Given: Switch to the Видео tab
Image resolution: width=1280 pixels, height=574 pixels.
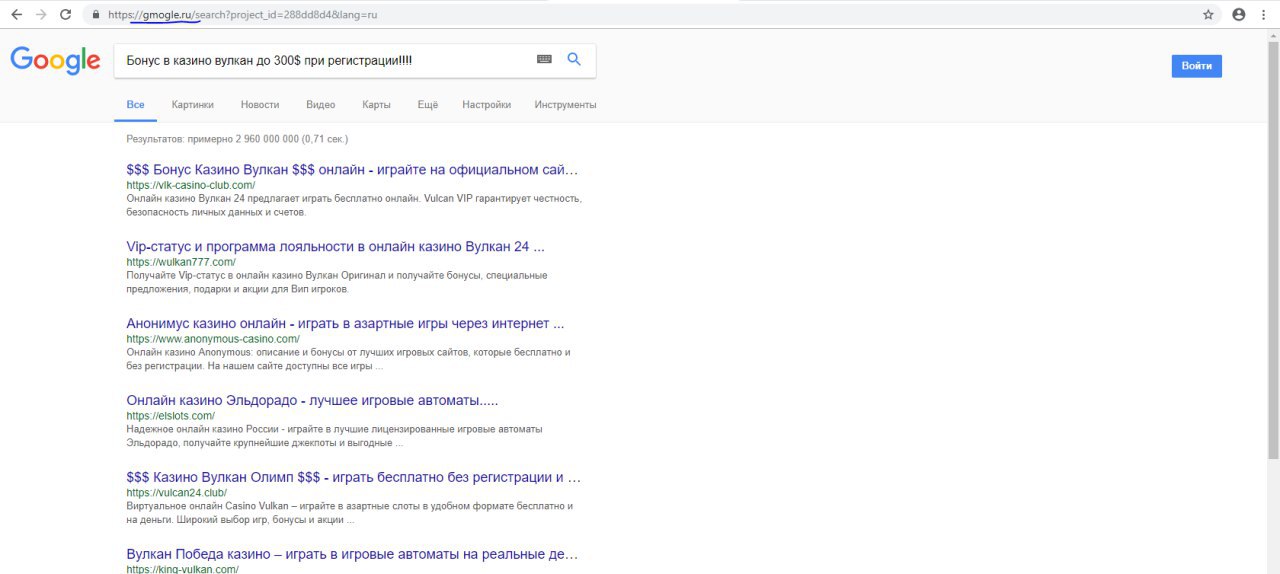Looking at the screenshot, I should click(x=320, y=104).
